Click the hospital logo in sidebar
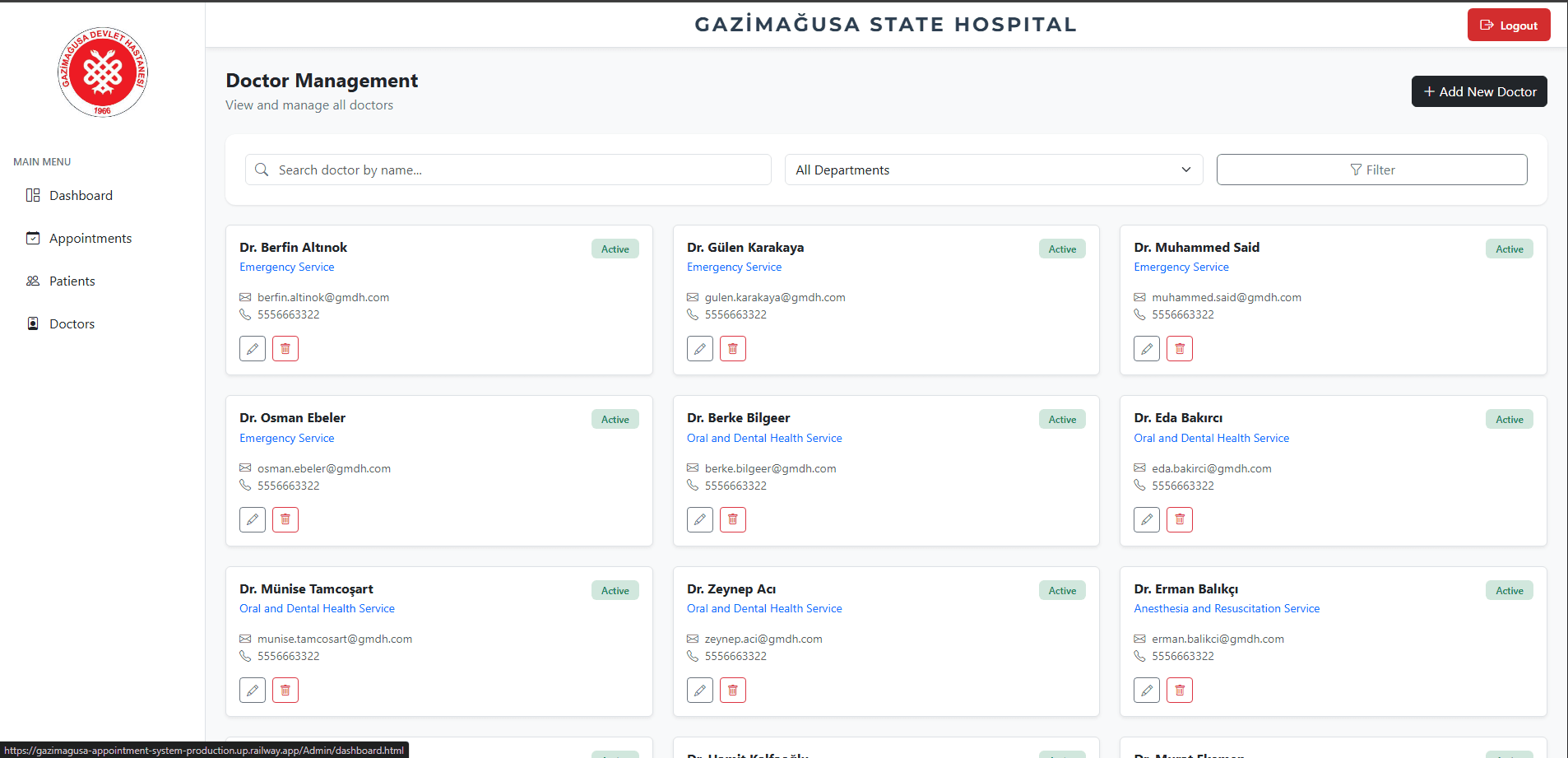The image size is (1568, 758). (103, 72)
